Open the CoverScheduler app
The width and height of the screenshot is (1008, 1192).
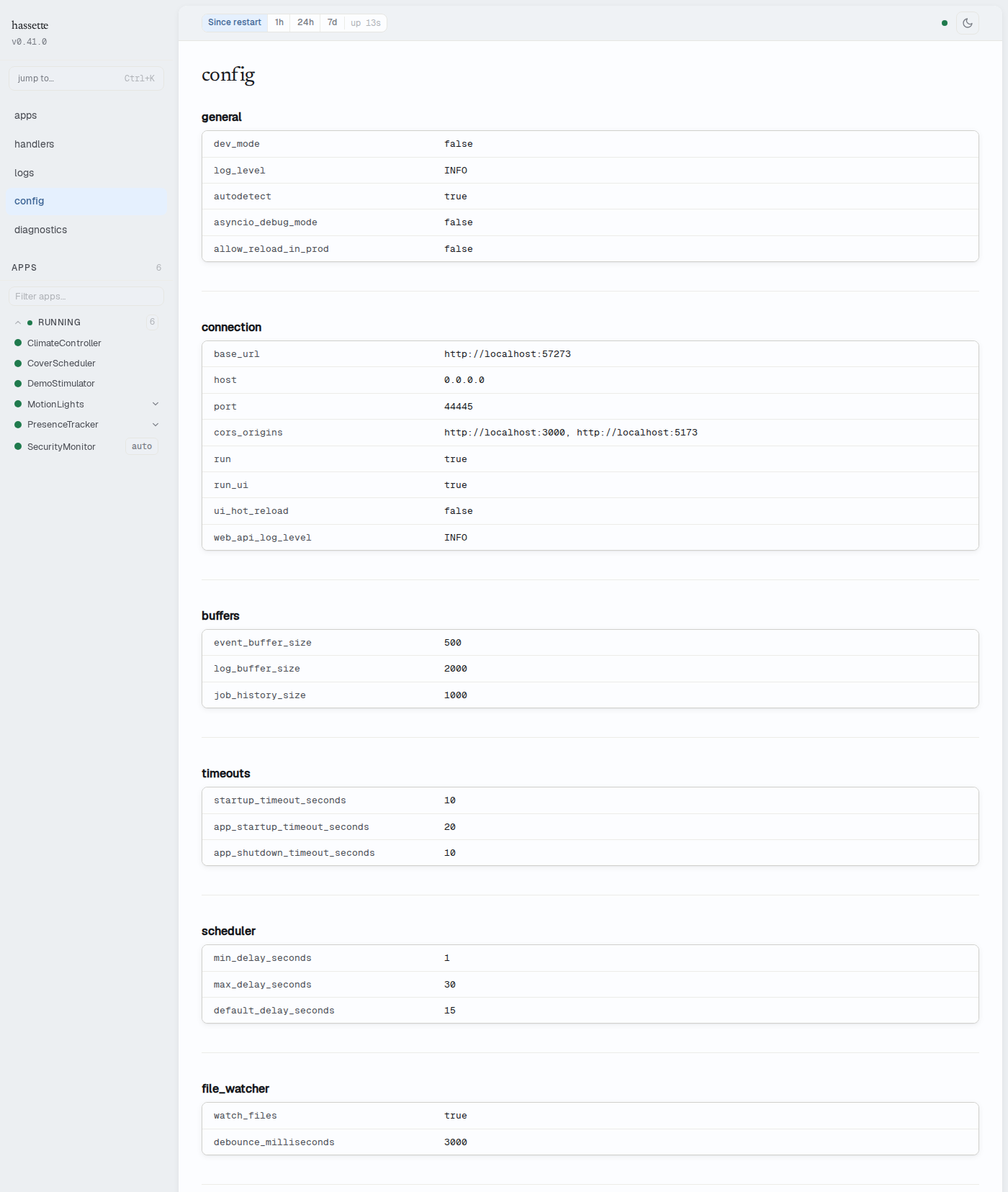click(61, 364)
